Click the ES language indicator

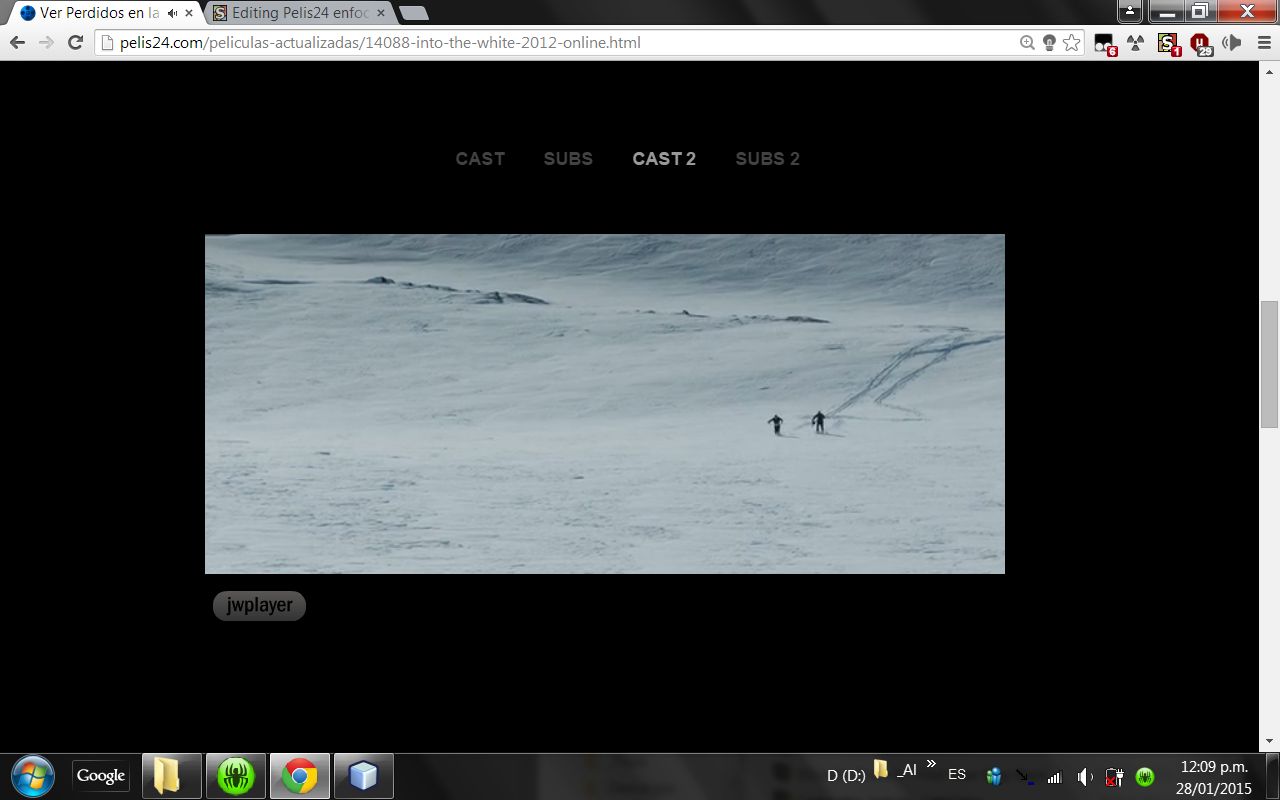tap(957, 775)
